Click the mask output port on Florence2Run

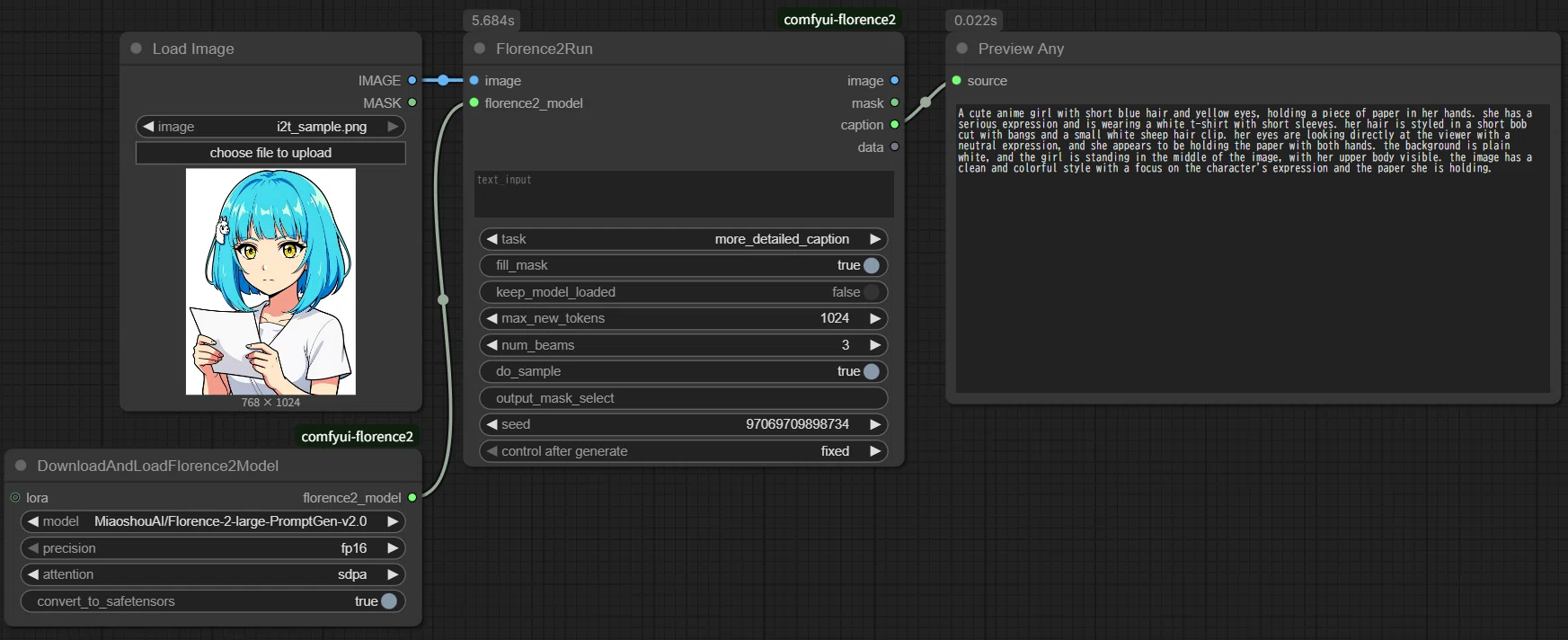pyautogui.click(x=894, y=102)
